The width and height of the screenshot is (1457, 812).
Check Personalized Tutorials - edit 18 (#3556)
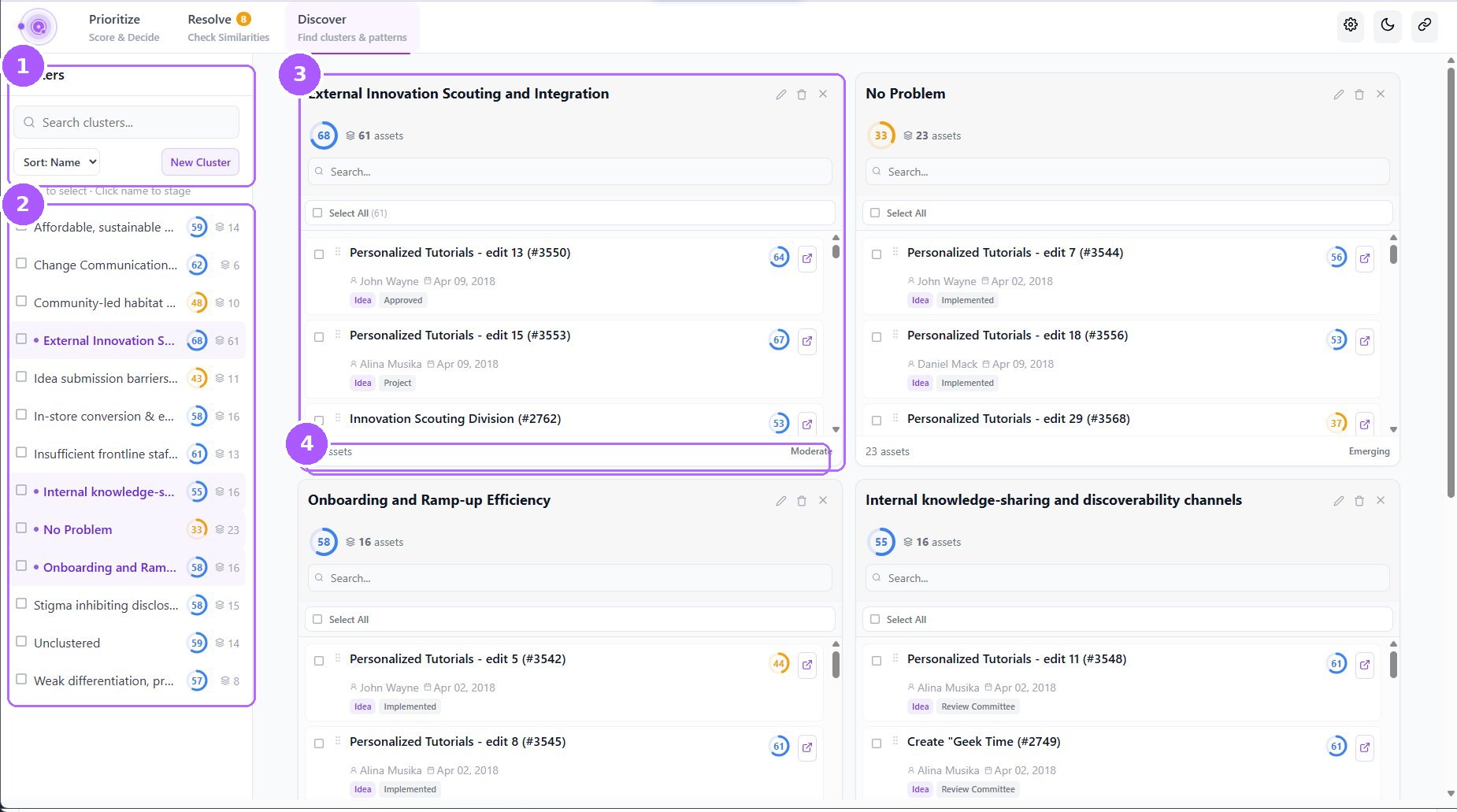(x=877, y=337)
